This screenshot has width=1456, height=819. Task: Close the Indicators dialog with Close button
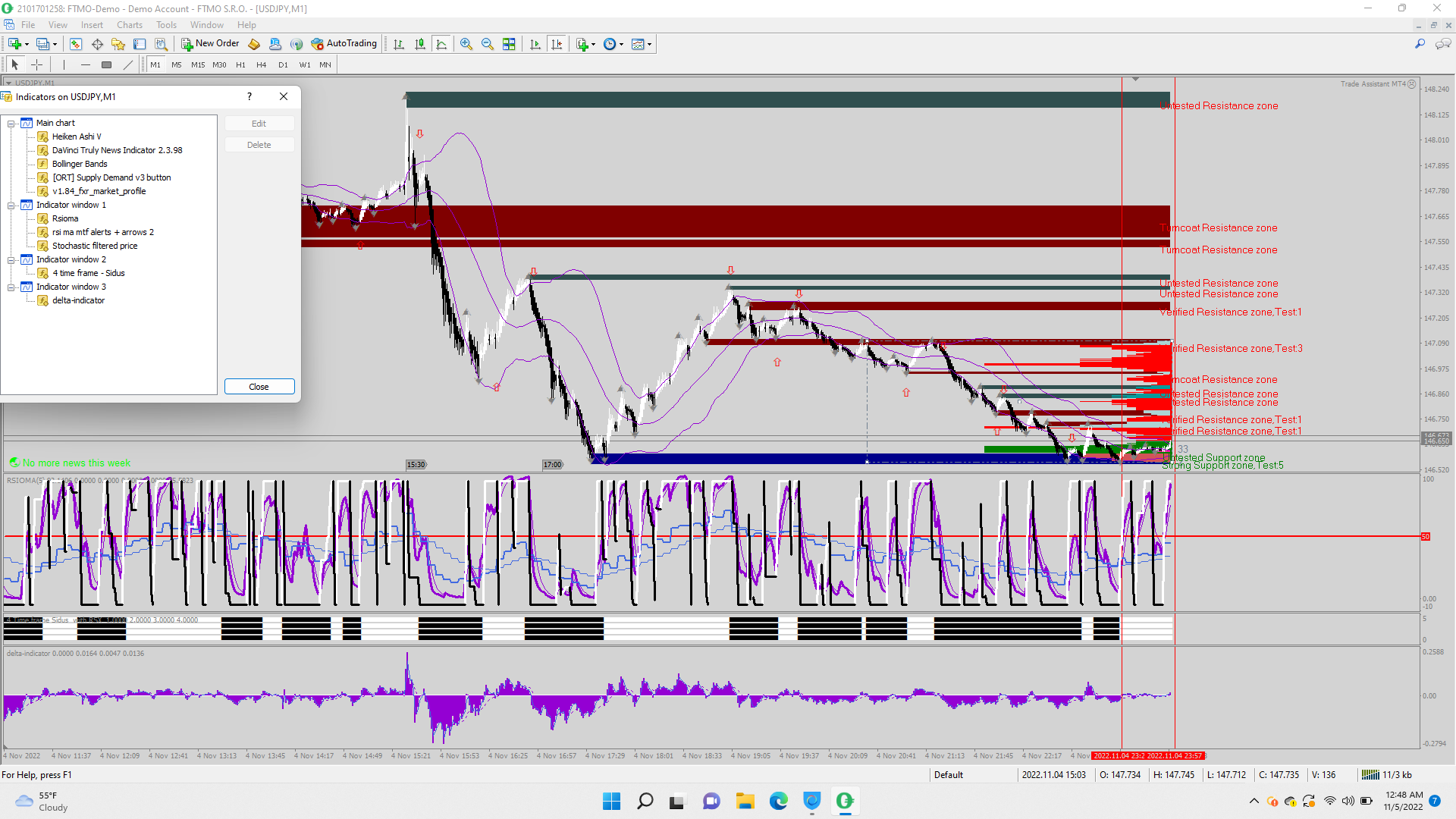(259, 387)
